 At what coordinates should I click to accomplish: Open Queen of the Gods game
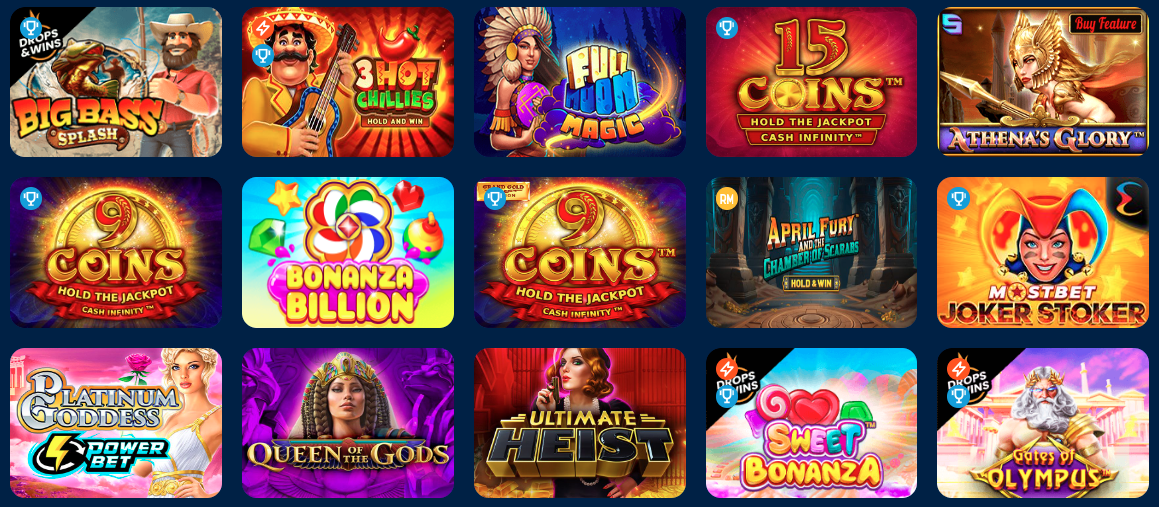[347, 423]
